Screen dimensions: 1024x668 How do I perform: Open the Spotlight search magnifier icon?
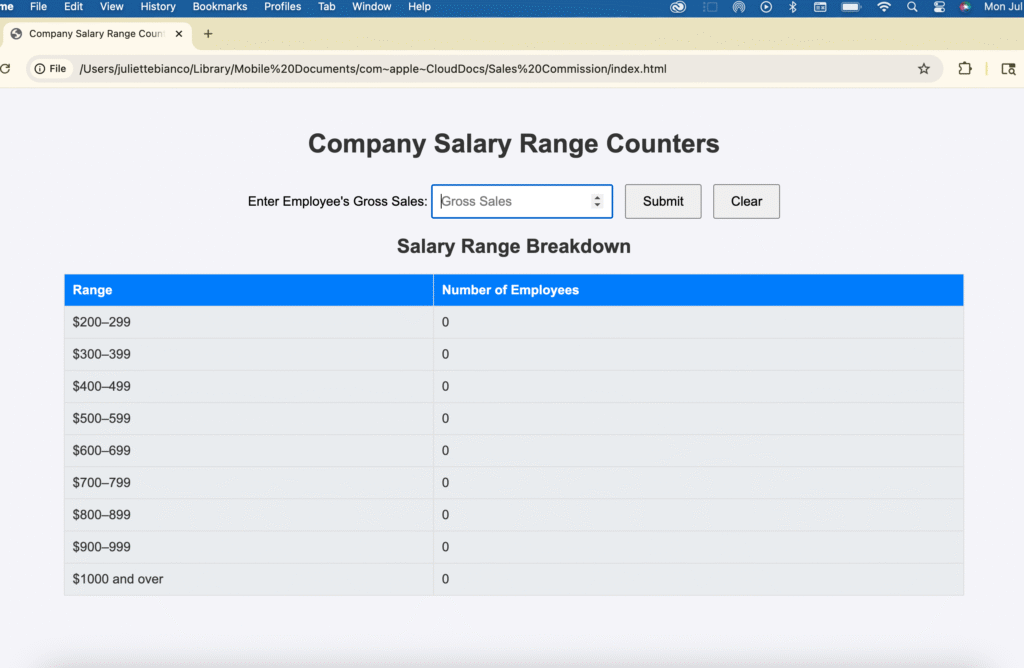[x=912, y=7]
